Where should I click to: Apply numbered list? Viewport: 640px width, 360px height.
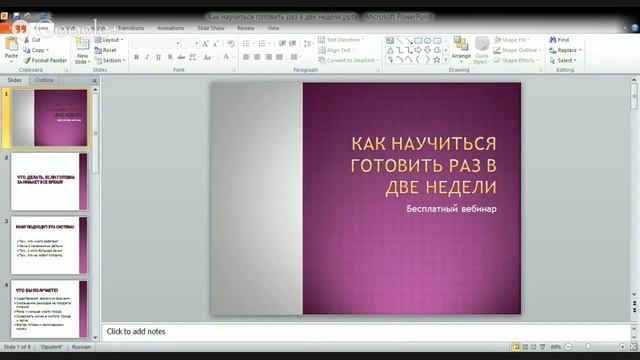tap(264, 43)
